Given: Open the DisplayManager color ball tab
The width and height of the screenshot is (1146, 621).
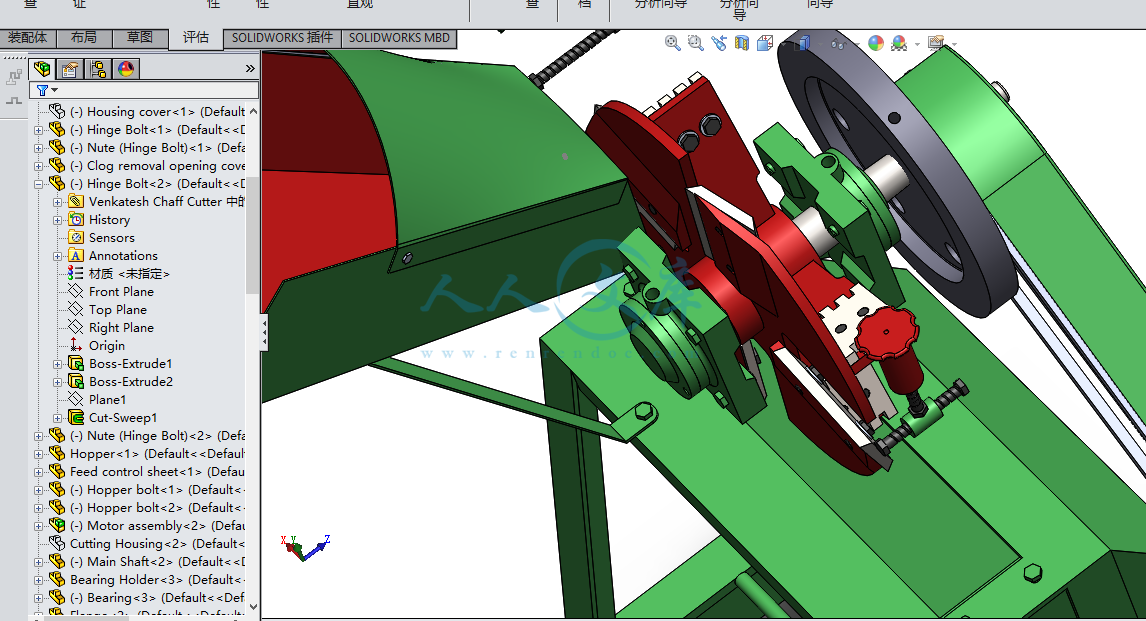Looking at the screenshot, I should click(x=126, y=69).
